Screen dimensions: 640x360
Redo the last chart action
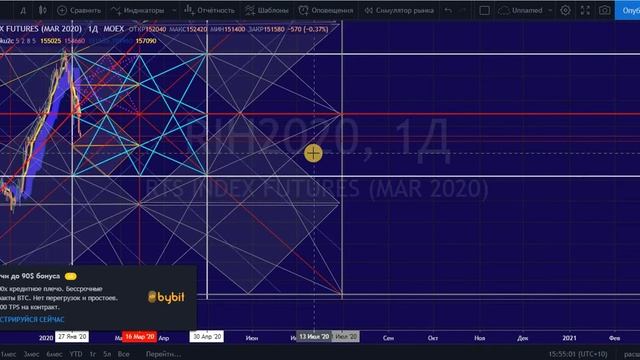[x=462, y=11]
